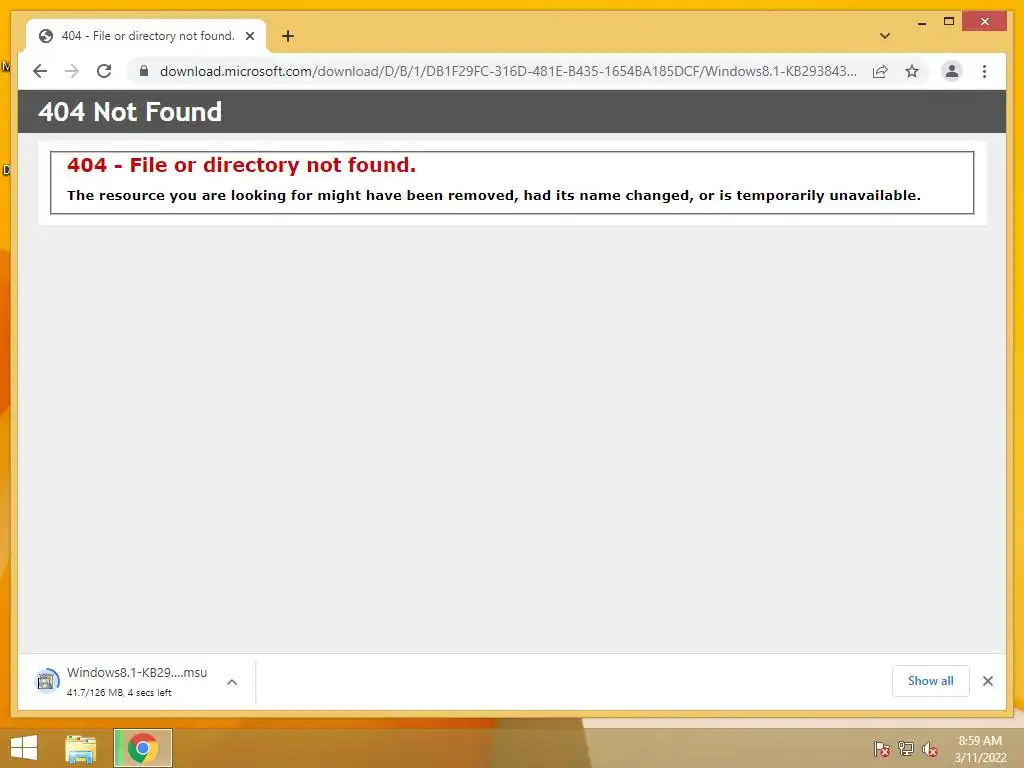Image resolution: width=1024 pixels, height=768 pixels.
Task: Share this page using share icon
Action: click(880, 71)
